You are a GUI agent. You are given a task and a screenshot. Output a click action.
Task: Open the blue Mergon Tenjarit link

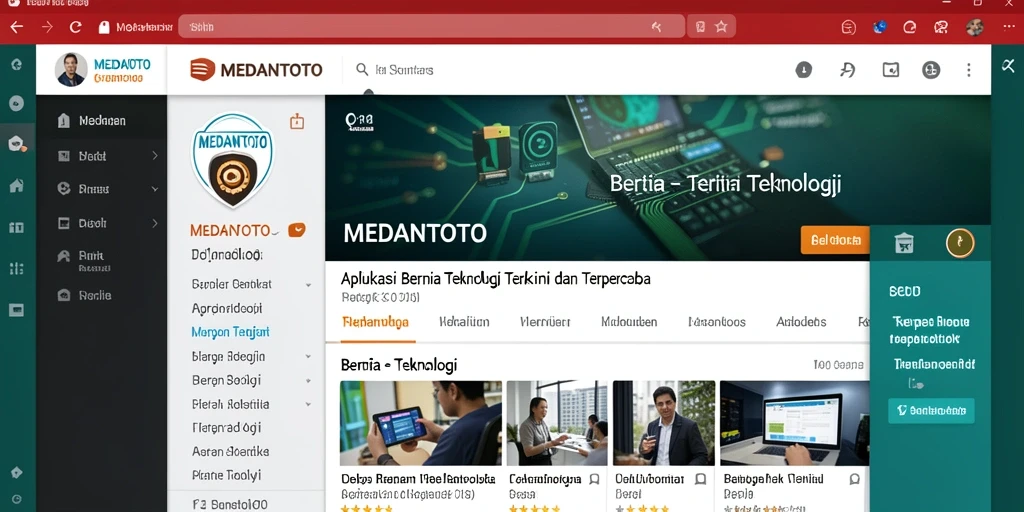(x=231, y=332)
